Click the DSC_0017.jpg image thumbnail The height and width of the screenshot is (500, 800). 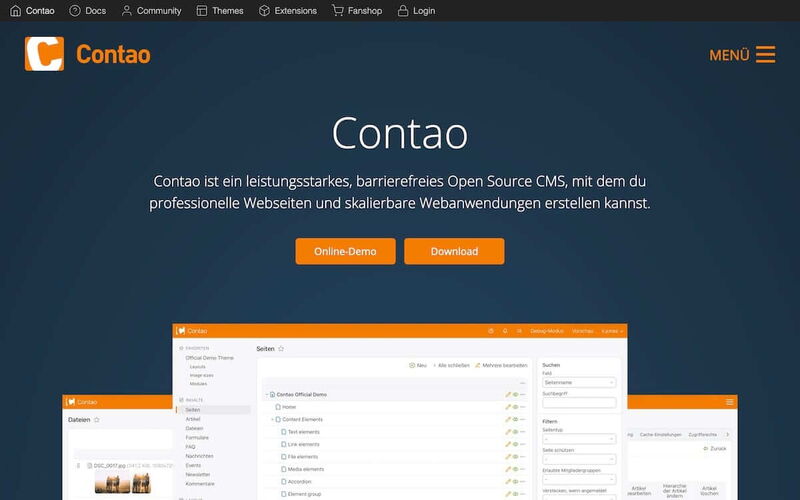(121, 483)
